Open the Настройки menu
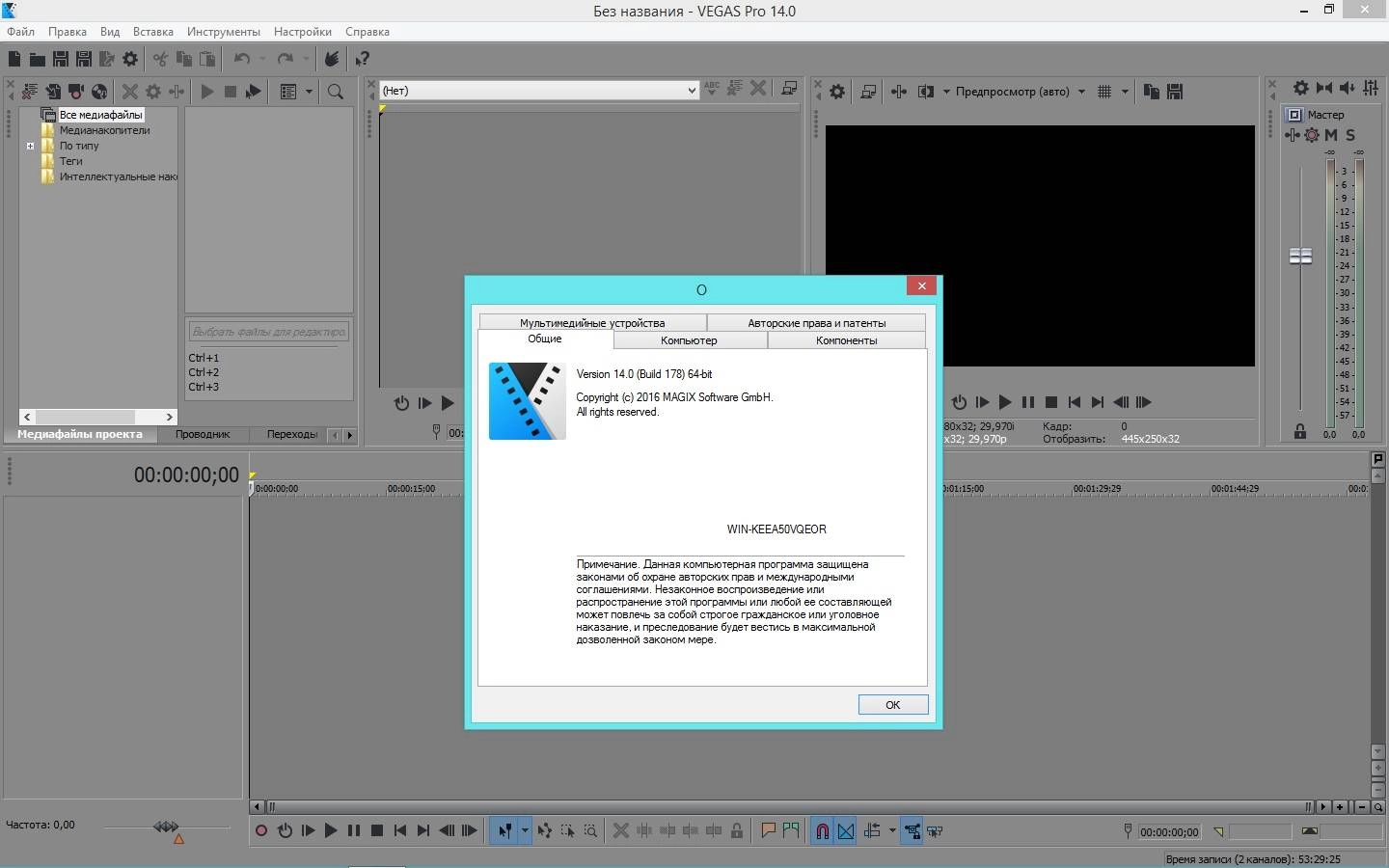This screenshot has height=868, width=1389. [x=303, y=32]
